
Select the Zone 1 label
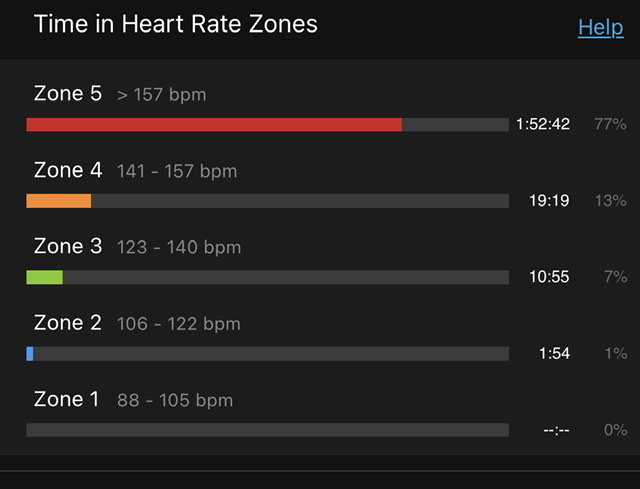click(66, 399)
